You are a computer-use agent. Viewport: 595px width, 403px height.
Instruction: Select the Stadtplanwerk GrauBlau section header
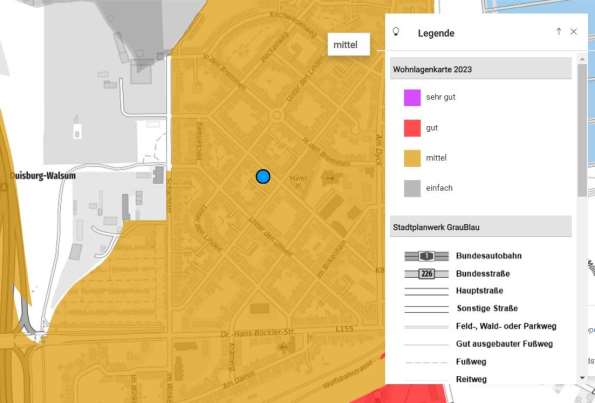coord(481,227)
